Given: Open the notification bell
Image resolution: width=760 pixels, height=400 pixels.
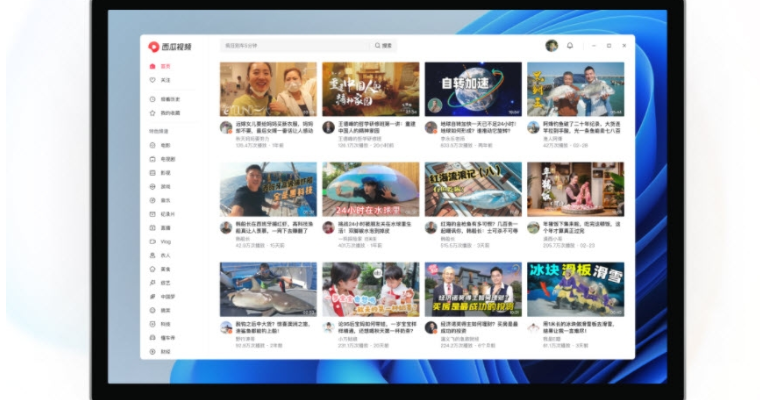Looking at the screenshot, I should coord(570,46).
